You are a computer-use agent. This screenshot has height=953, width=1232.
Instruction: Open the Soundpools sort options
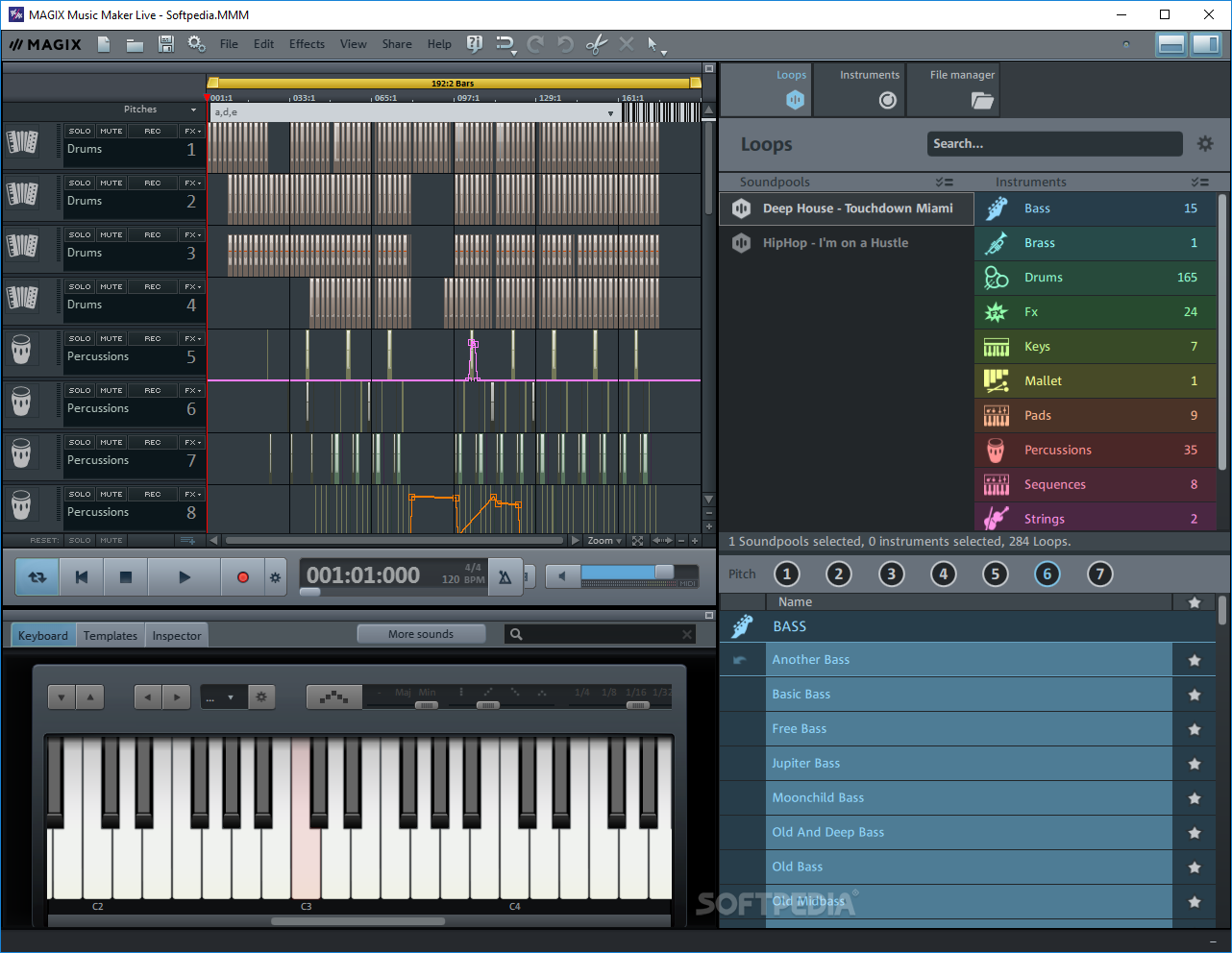click(944, 182)
